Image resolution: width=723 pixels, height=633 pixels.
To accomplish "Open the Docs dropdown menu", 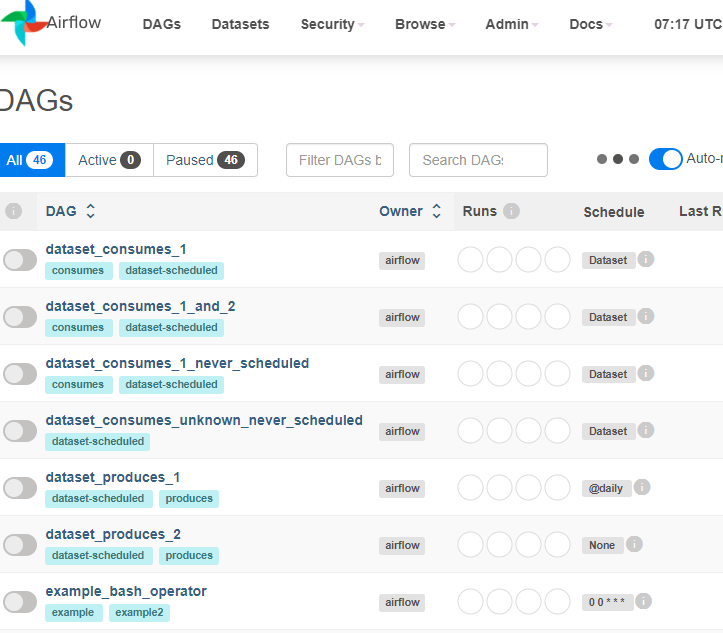I will coord(591,24).
